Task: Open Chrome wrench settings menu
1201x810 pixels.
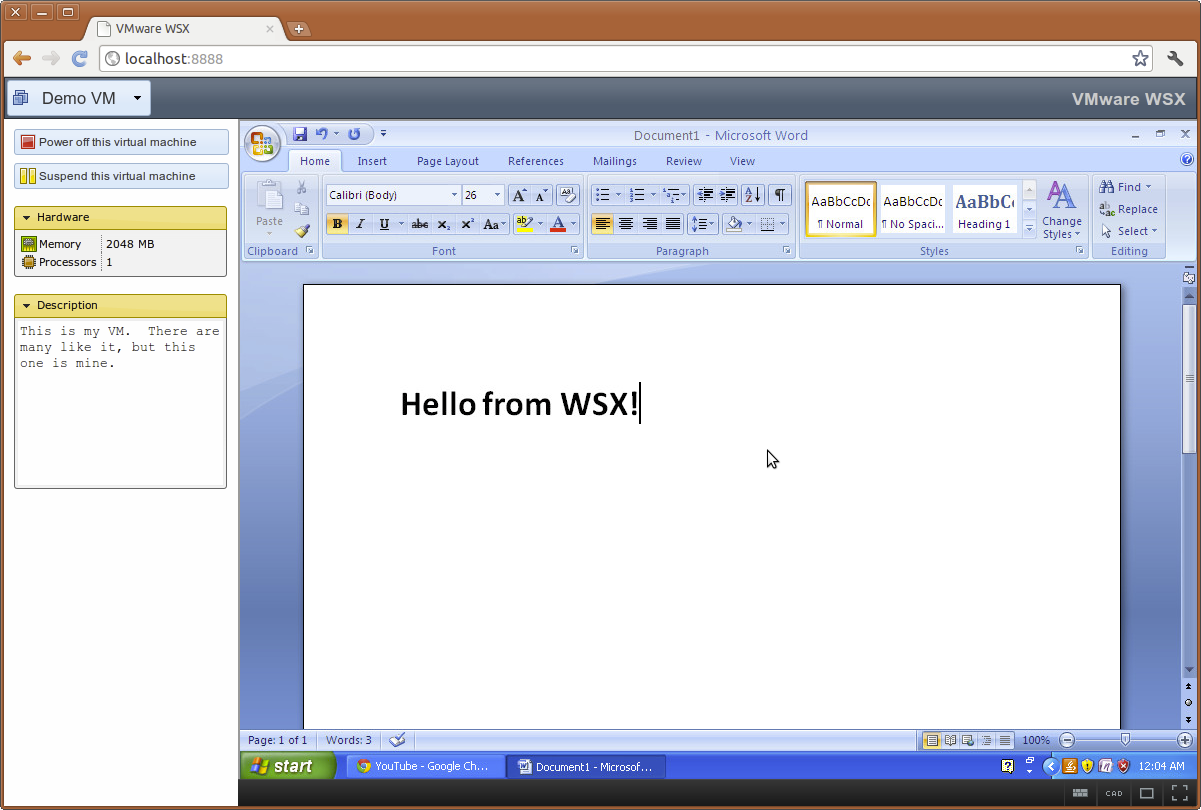Action: (1175, 59)
